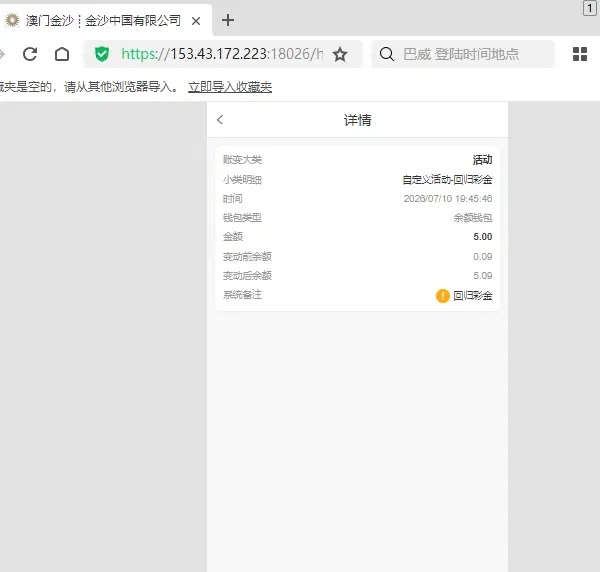Click the 余额钱包 wallet type value
Viewport: 600px width, 572px height.
(473, 218)
